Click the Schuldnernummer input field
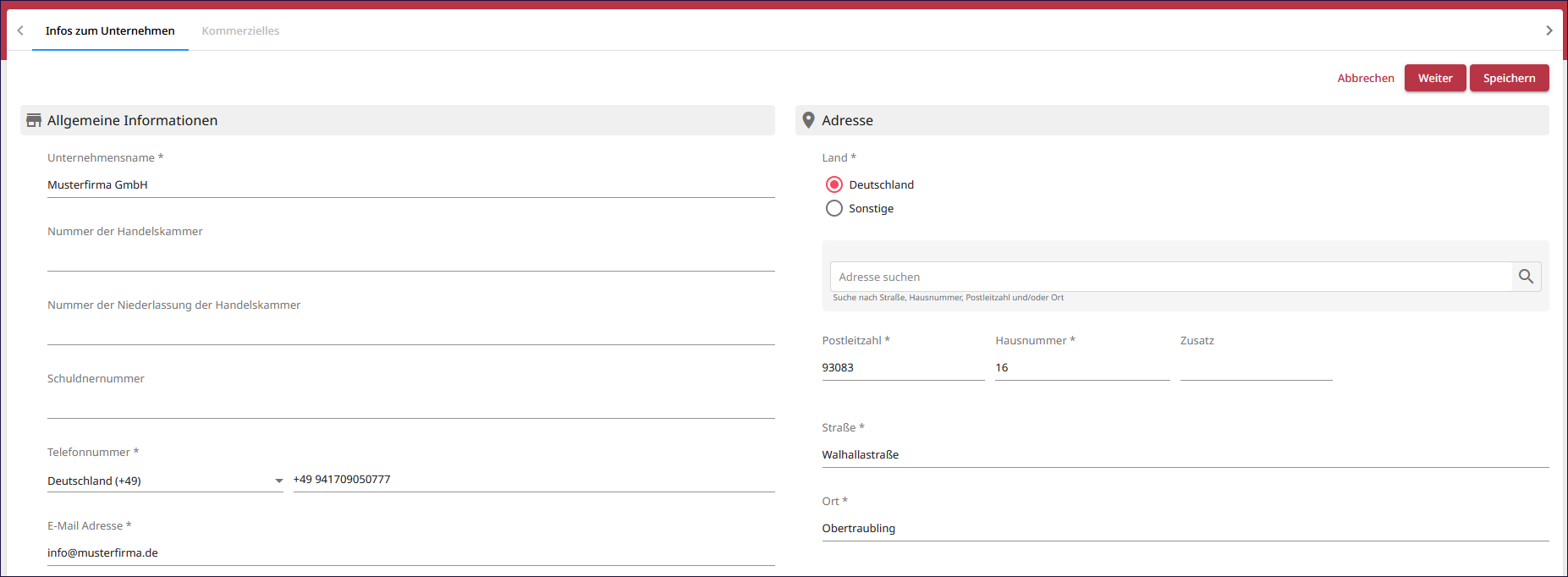This screenshot has height=577, width=1568. (411, 405)
